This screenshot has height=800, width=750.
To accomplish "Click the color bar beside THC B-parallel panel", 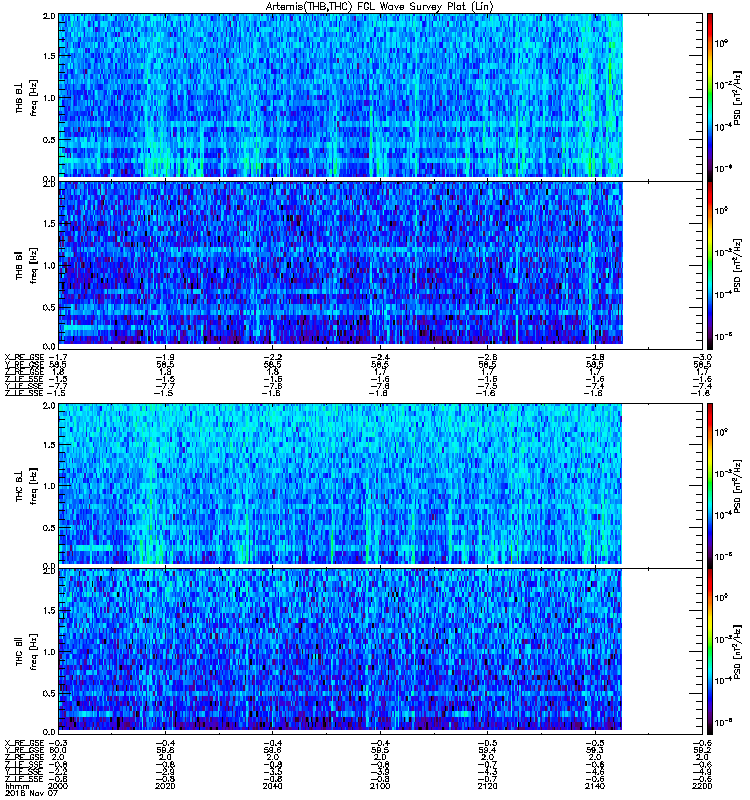I will point(710,652).
